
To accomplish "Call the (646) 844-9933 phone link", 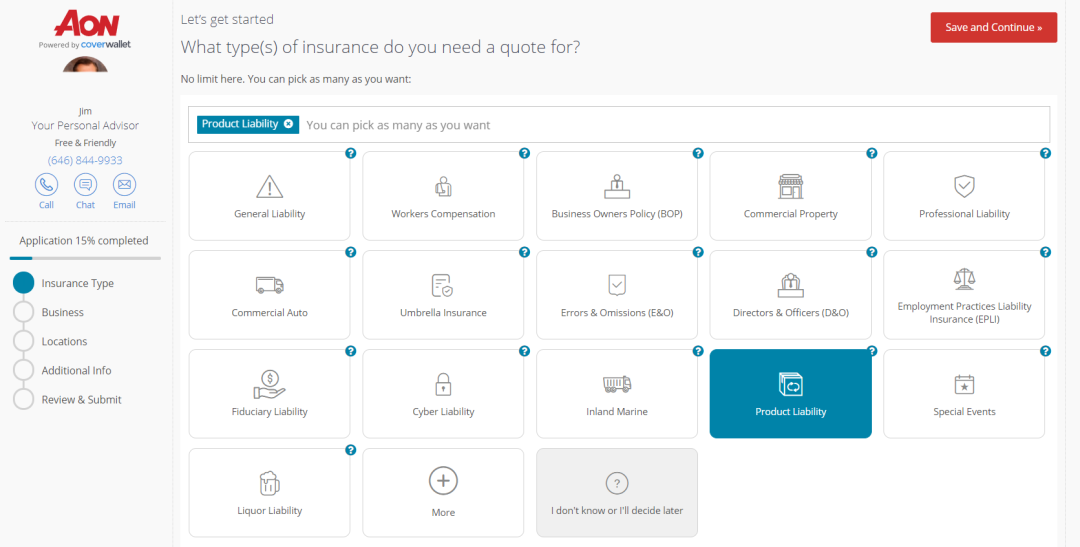I will click(85, 160).
